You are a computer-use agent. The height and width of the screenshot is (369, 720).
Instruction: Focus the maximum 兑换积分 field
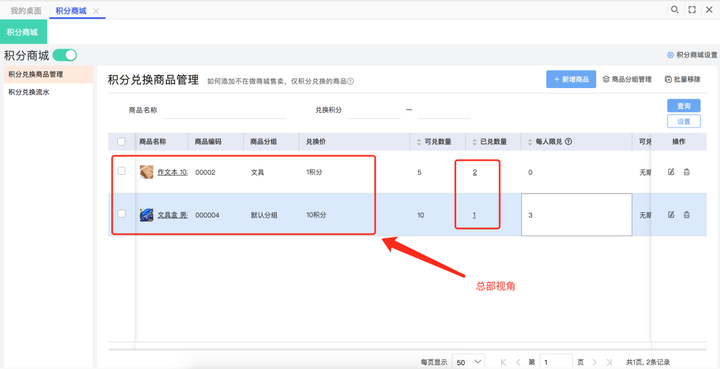(x=444, y=110)
